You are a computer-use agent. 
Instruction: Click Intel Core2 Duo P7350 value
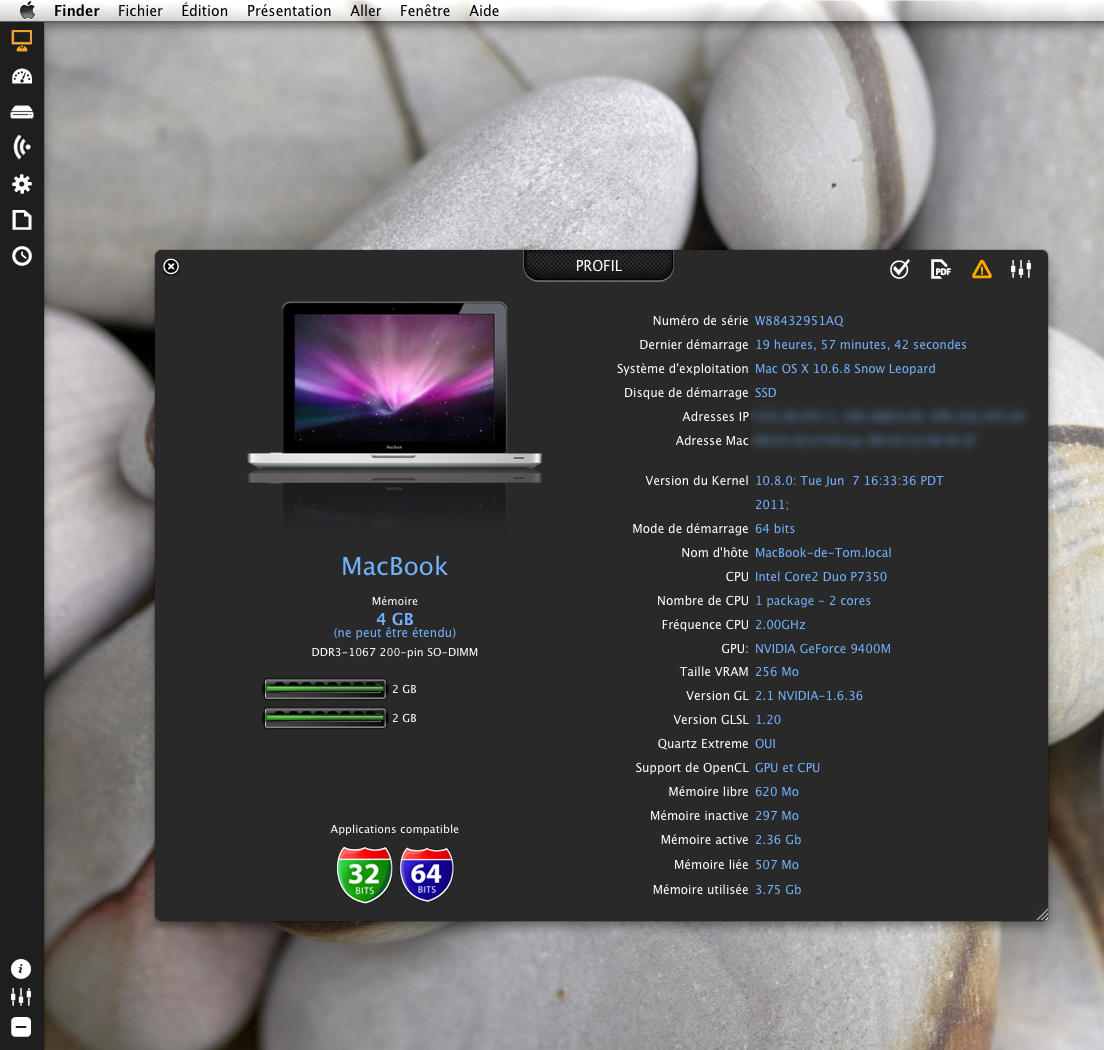pos(821,576)
